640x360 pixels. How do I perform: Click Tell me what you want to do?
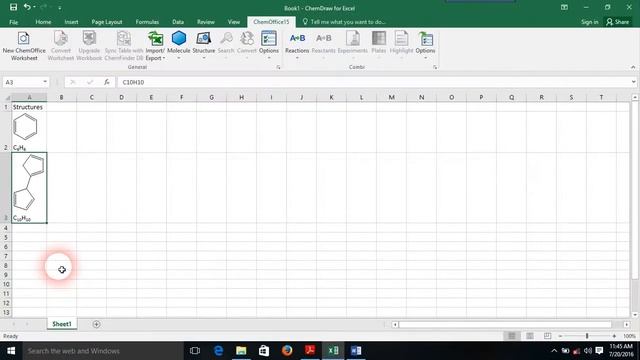click(x=344, y=22)
